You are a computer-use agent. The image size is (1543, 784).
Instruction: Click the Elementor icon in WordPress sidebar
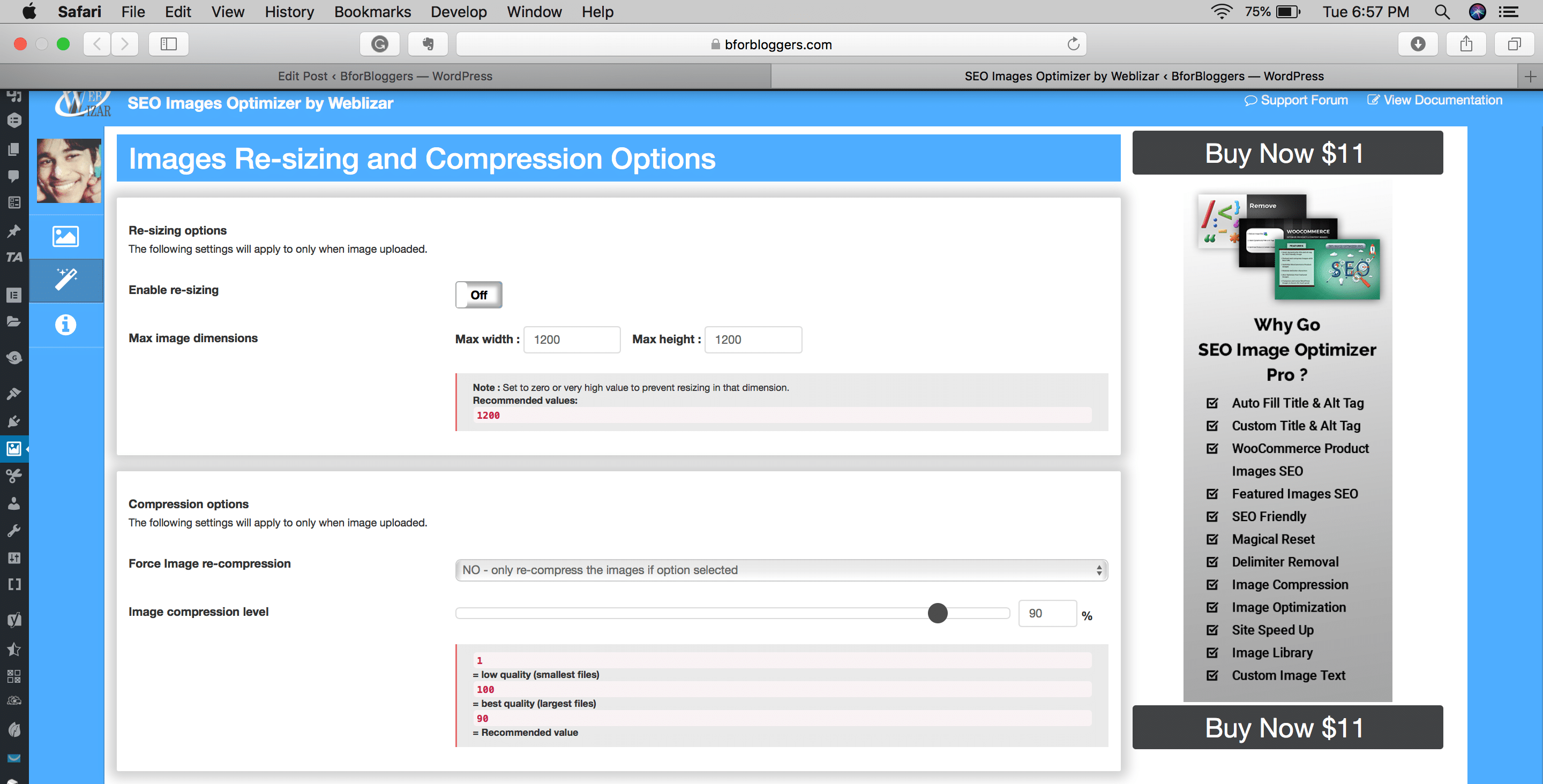click(14, 295)
